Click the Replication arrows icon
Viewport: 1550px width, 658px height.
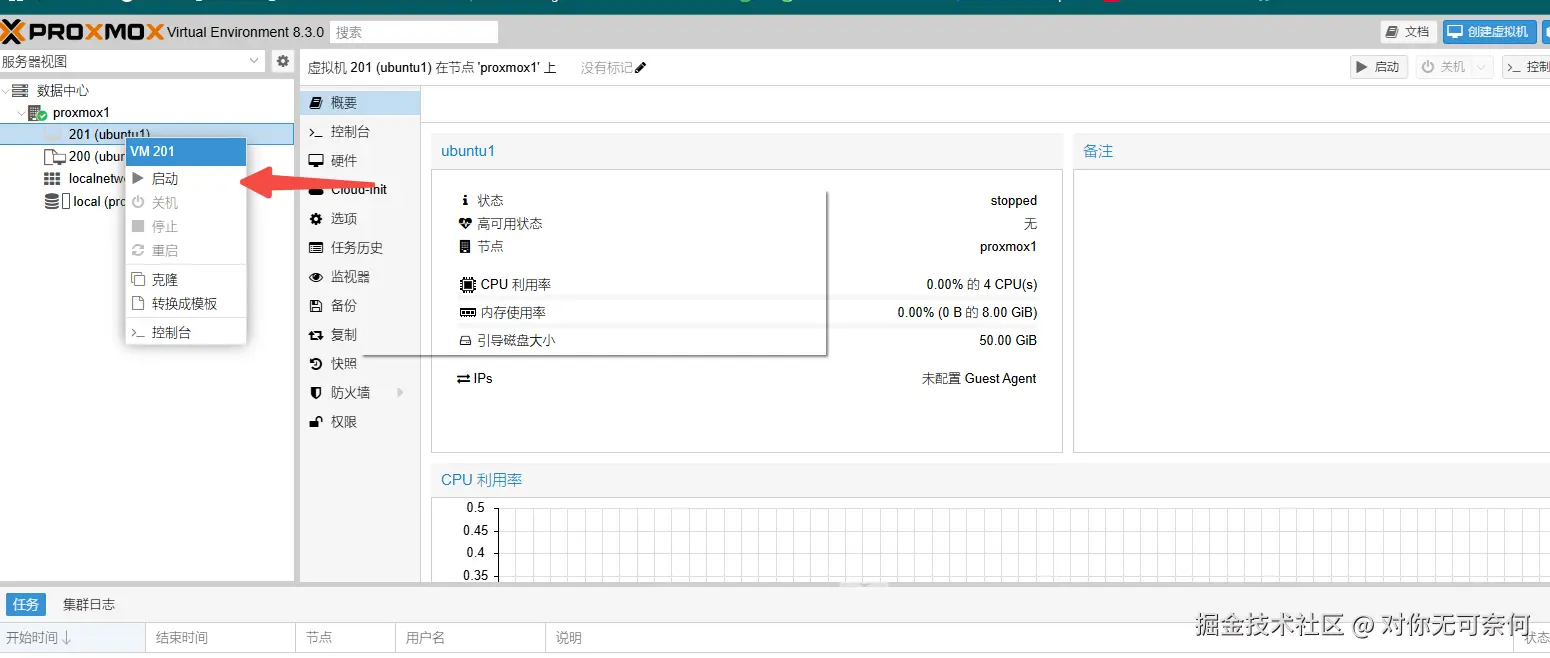(316, 335)
